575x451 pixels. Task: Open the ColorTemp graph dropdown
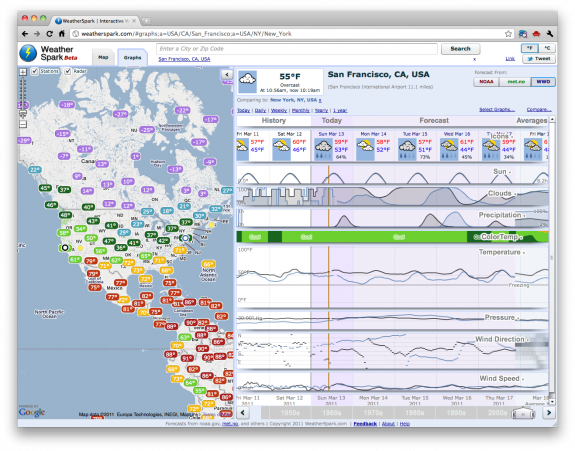click(x=521, y=238)
